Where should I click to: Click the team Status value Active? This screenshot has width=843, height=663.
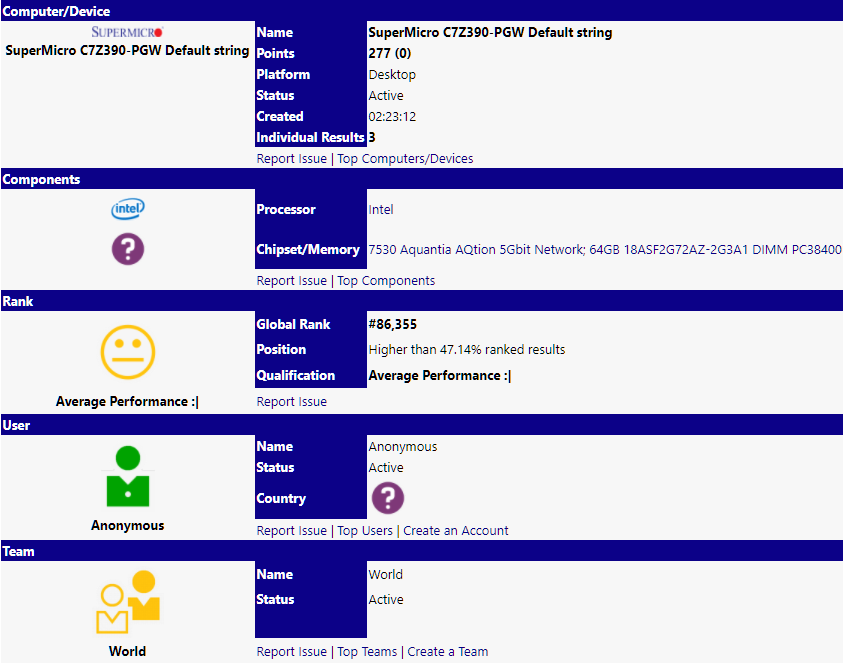(386, 600)
